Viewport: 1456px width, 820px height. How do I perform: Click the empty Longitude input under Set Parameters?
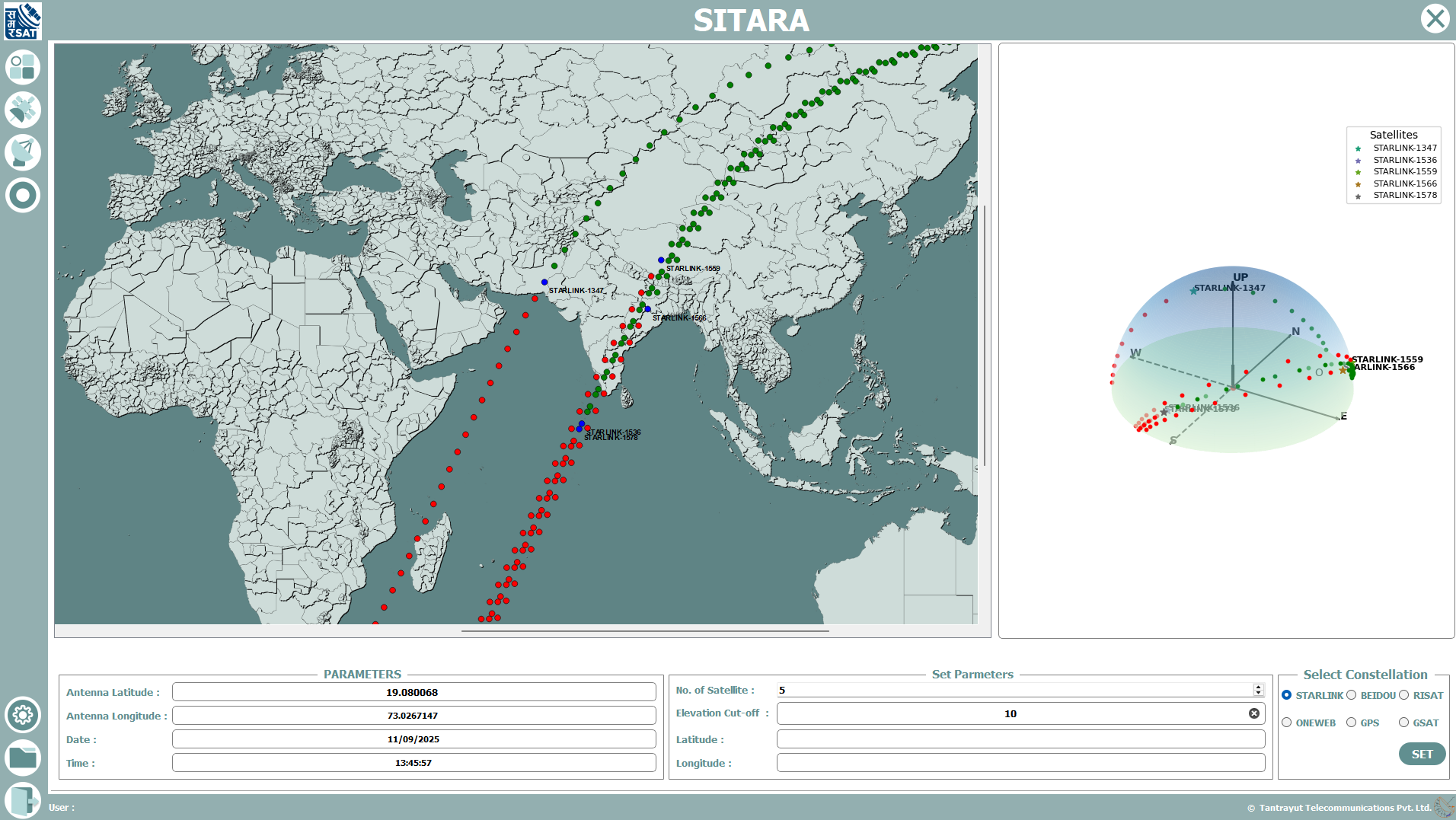tap(1020, 763)
